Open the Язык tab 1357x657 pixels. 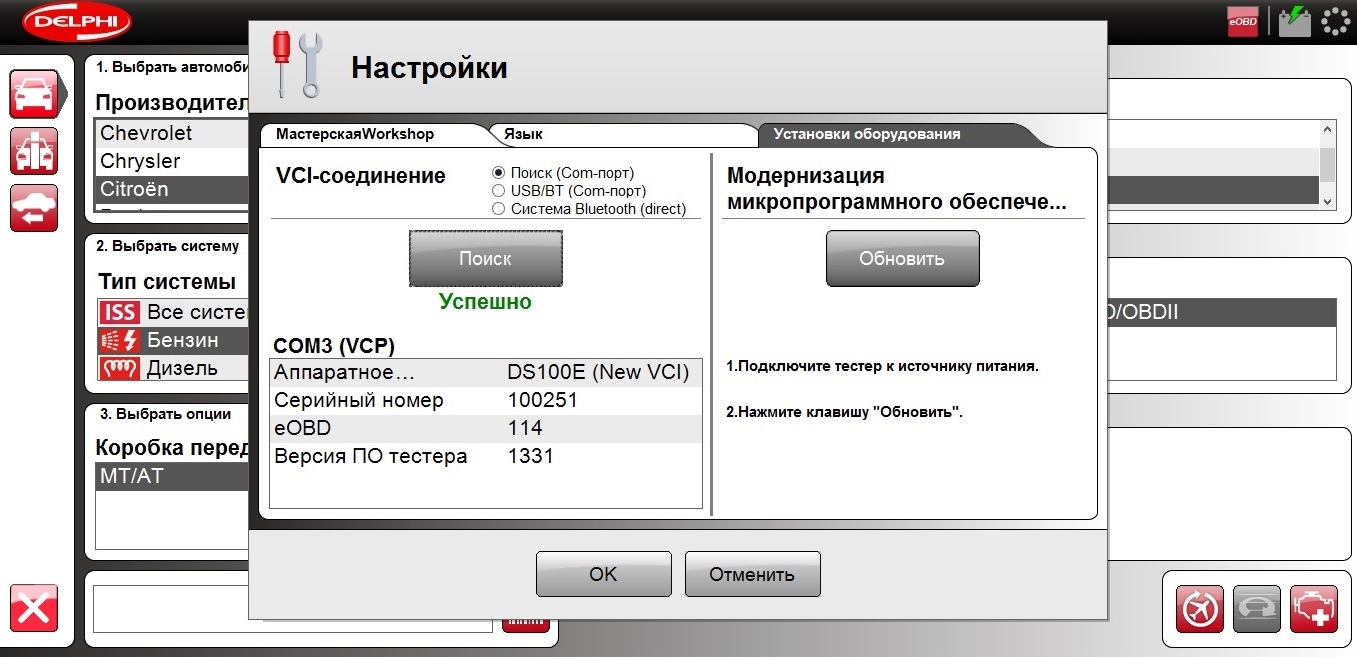point(620,134)
